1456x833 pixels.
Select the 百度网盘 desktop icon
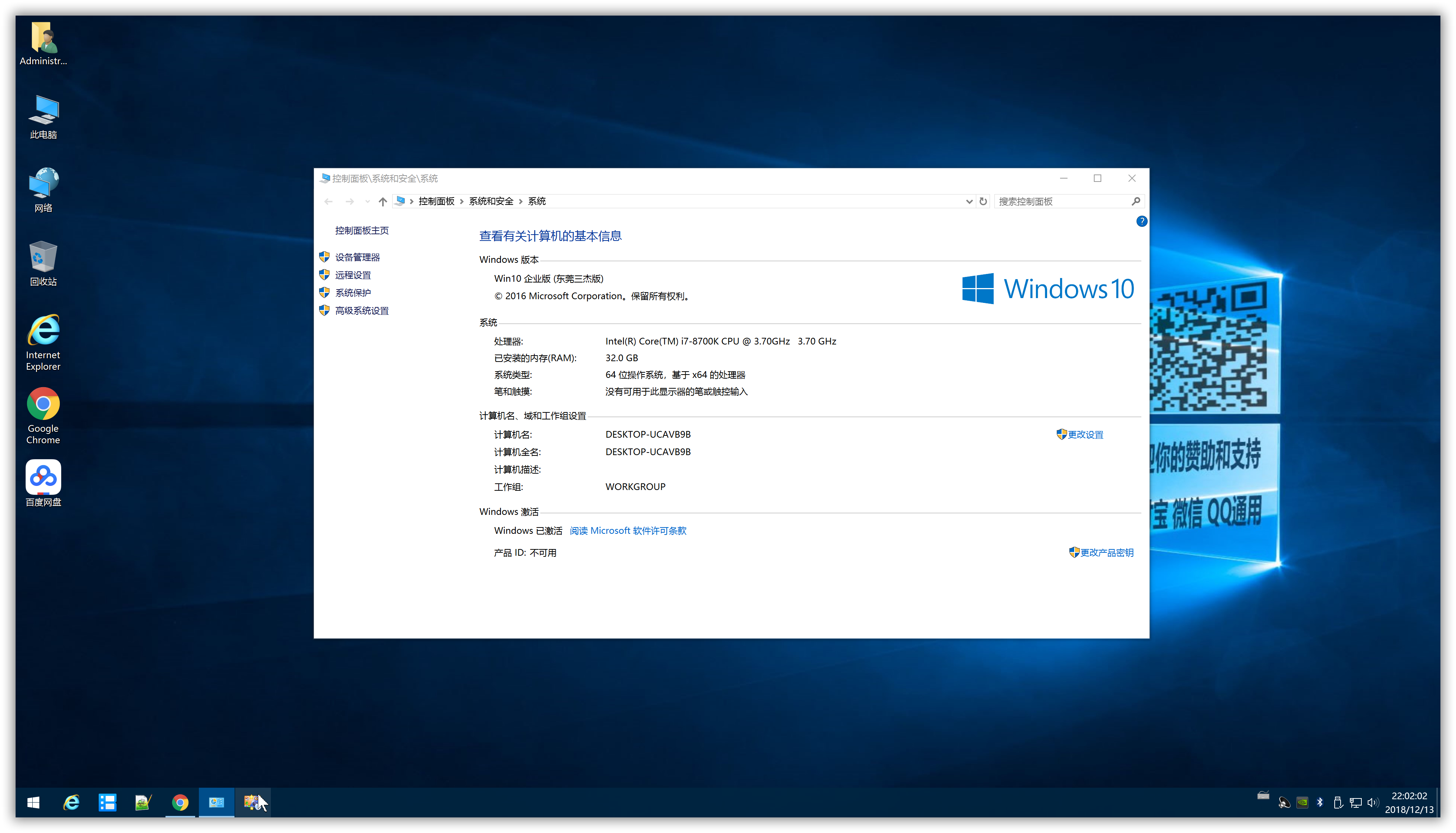coord(43,483)
